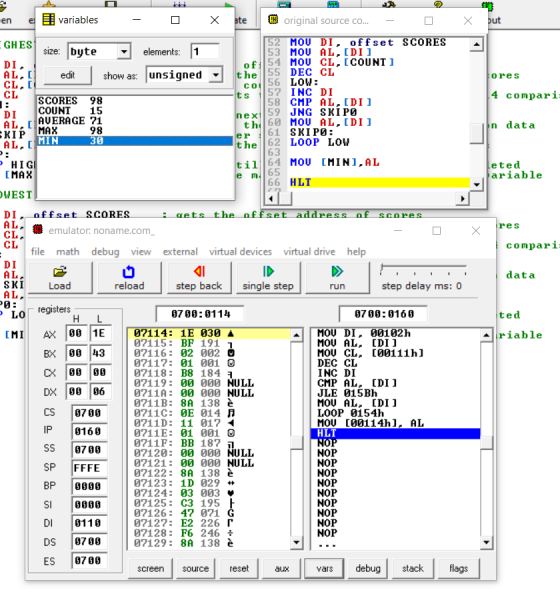Click the AX low register field 1E
This screenshot has width=560, height=592.
[x=100, y=333]
